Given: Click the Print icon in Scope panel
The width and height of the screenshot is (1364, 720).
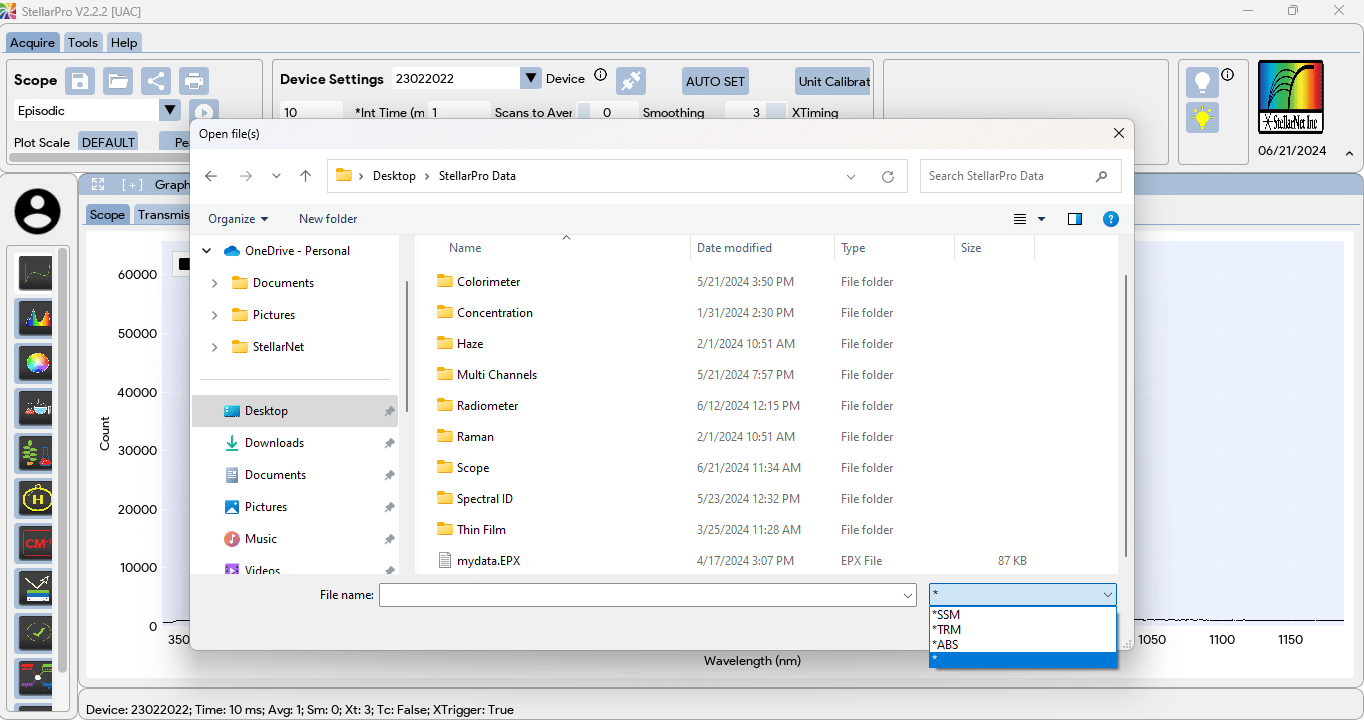Looking at the screenshot, I should point(193,80).
